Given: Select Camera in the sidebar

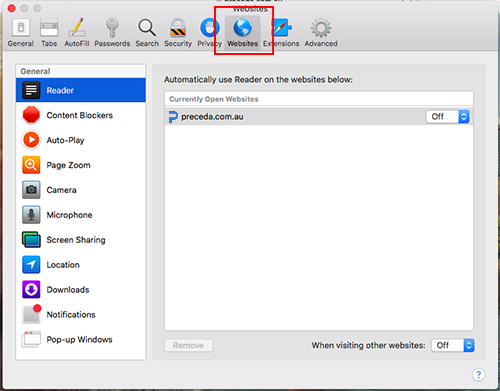Looking at the screenshot, I should (81, 190).
